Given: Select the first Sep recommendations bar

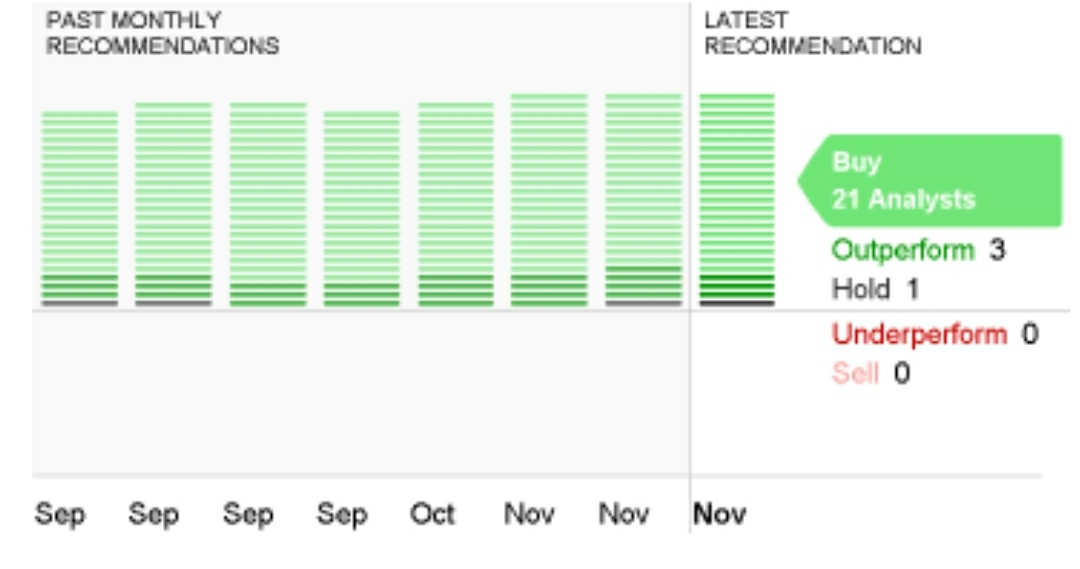Looking at the screenshot, I should point(80,209).
